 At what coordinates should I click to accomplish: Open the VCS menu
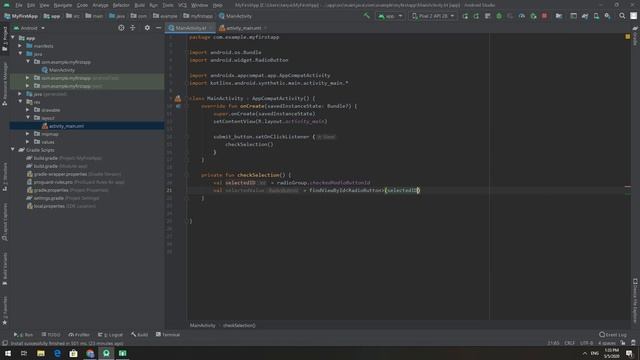click(182, 5)
